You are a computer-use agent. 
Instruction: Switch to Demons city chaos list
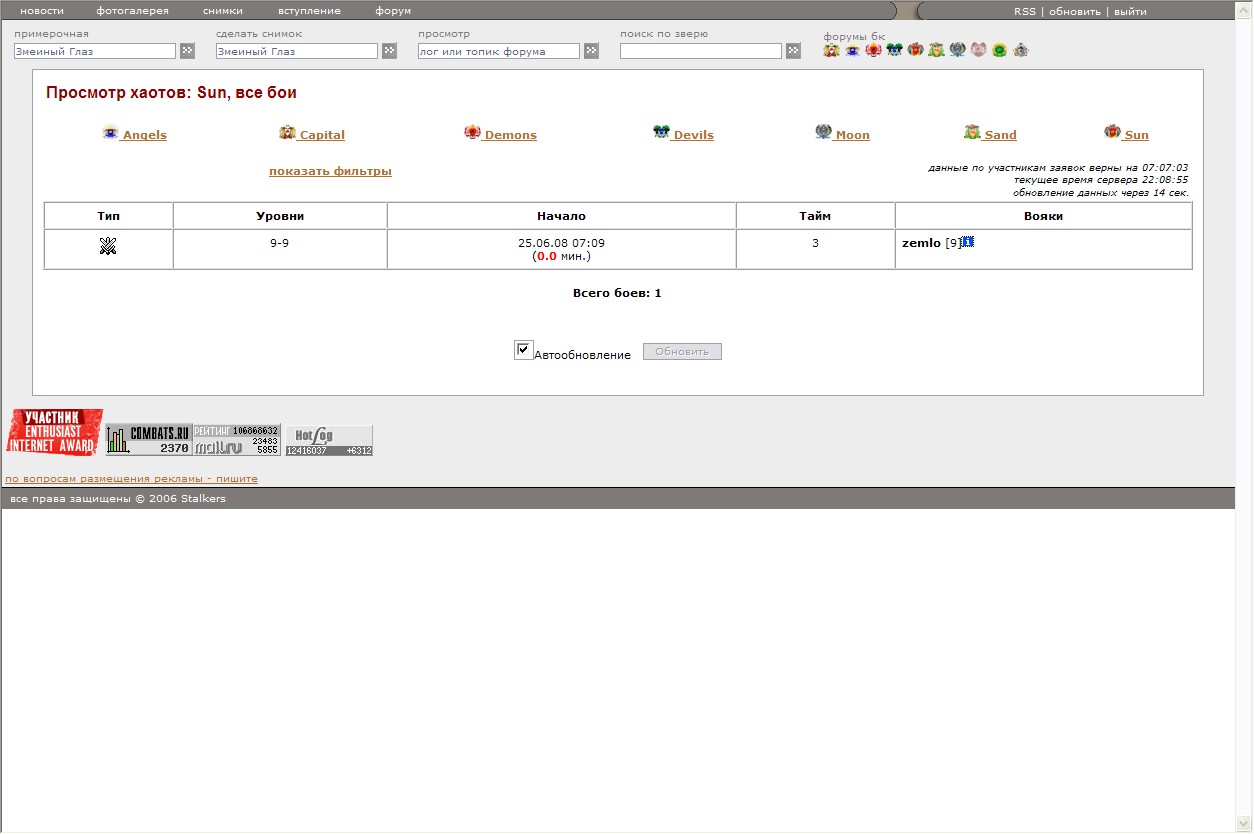click(510, 135)
